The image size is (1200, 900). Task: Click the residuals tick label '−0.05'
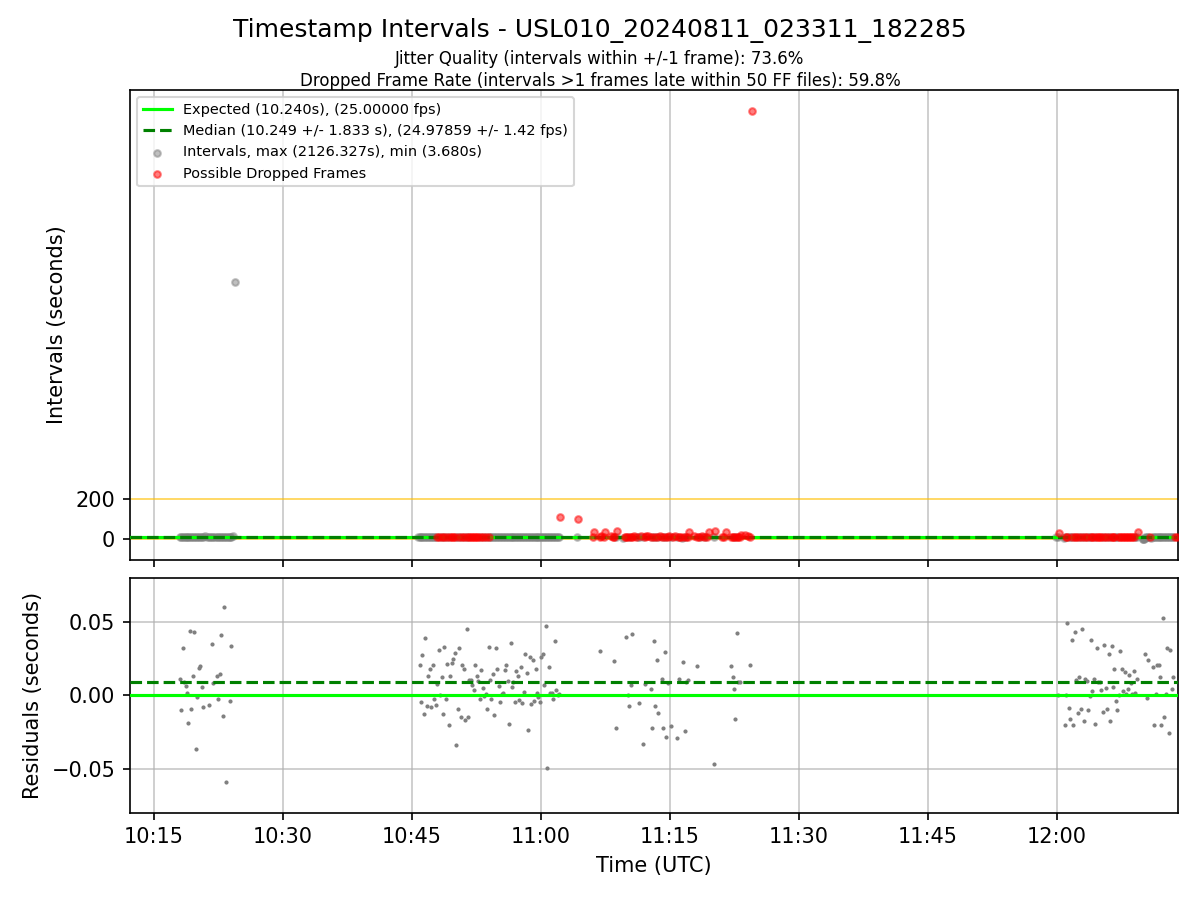click(84, 769)
